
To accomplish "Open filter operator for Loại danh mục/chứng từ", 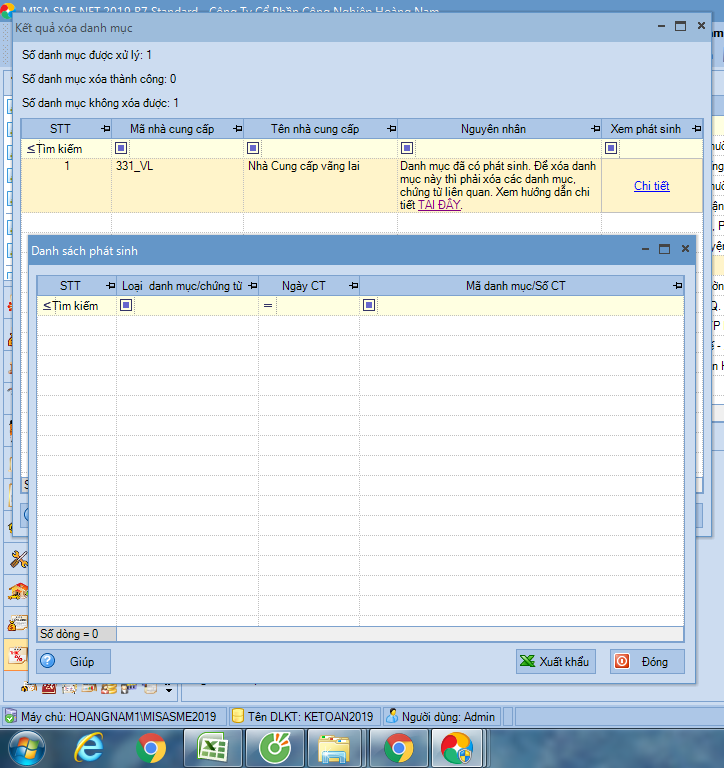I will pos(126,305).
